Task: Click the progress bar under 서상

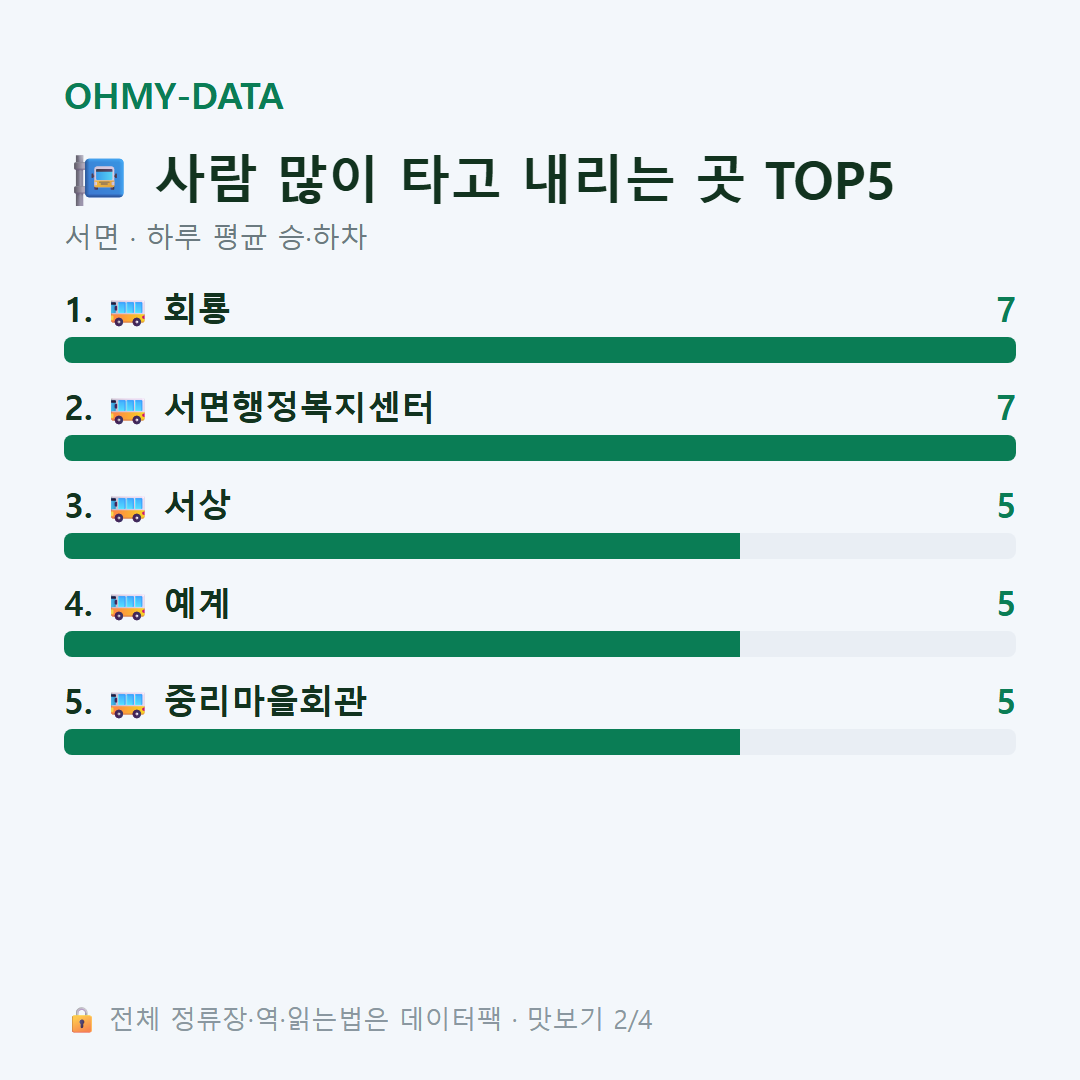Action: (540, 546)
